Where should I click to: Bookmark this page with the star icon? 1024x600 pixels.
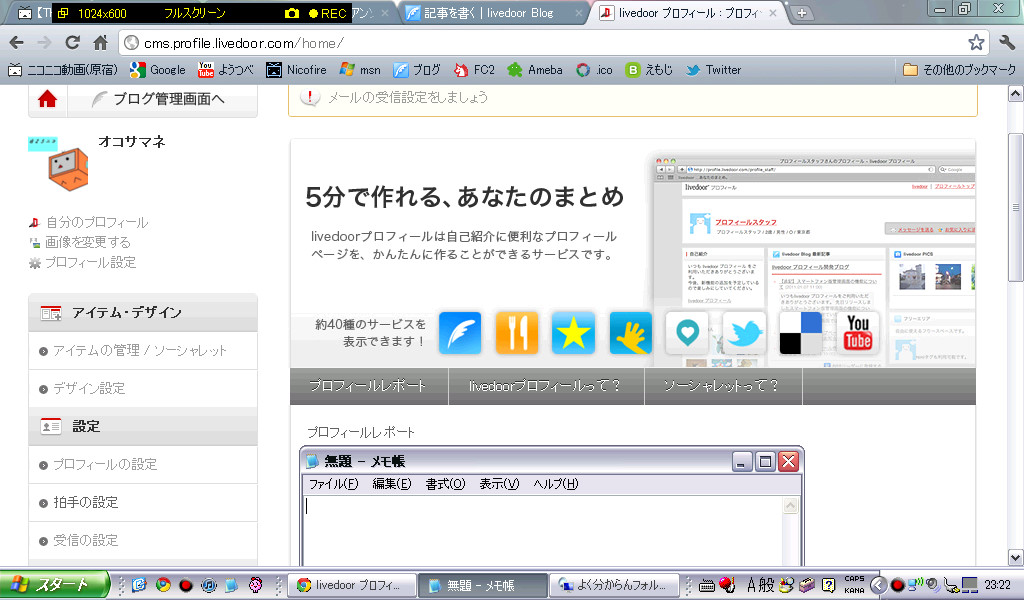(976, 43)
